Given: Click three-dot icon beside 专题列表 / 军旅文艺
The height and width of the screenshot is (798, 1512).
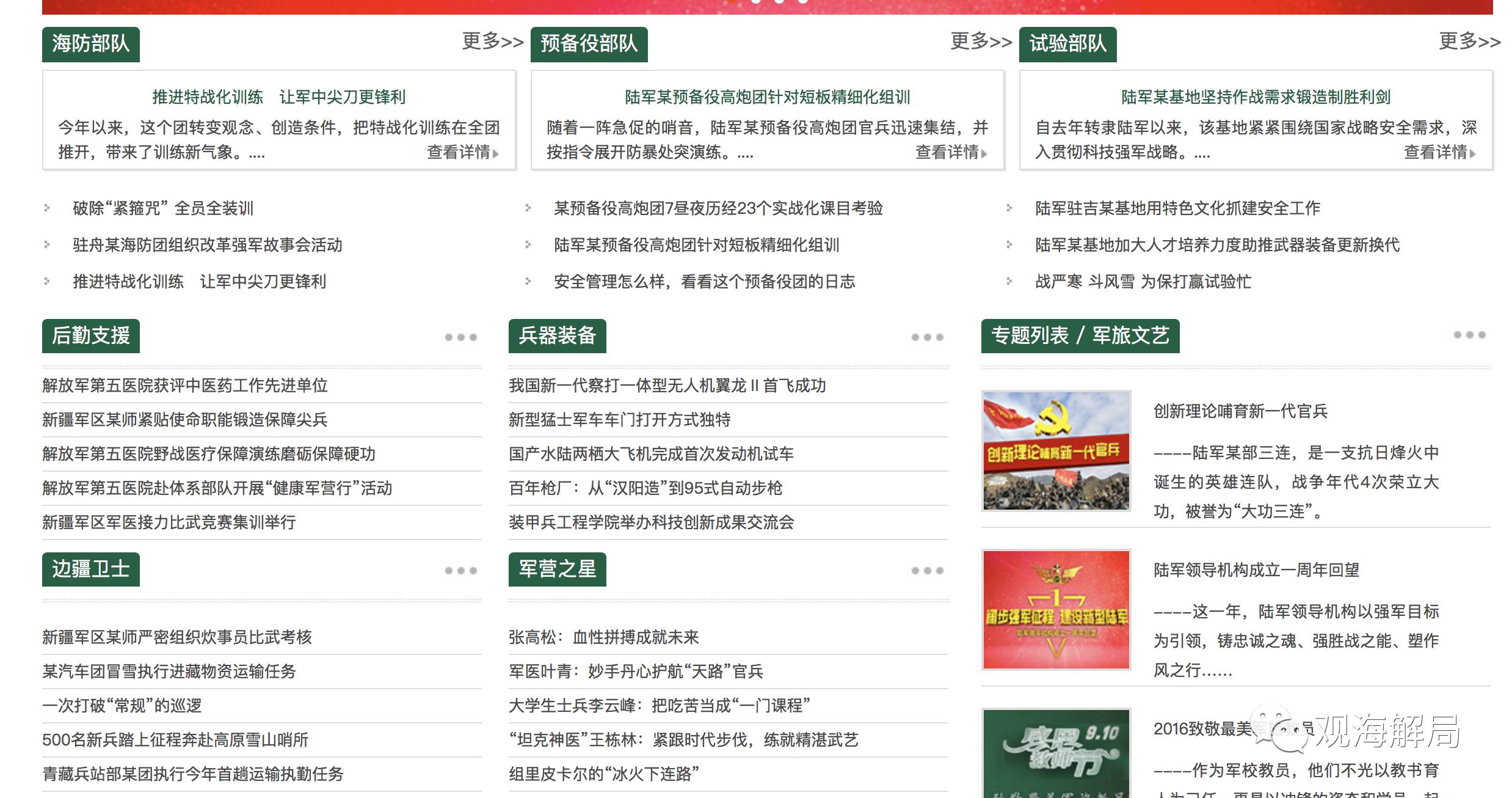Looking at the screenshot, I should [x=1469, y=335].
